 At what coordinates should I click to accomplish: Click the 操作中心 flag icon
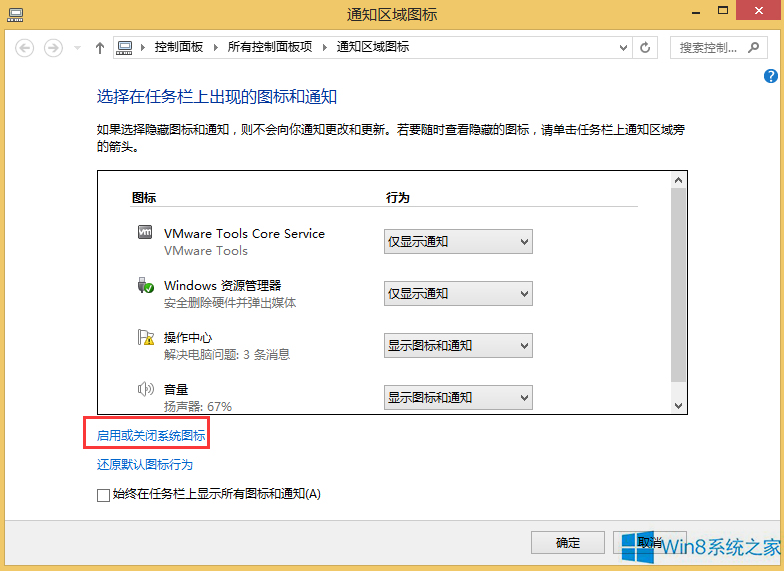coord(146,337)
